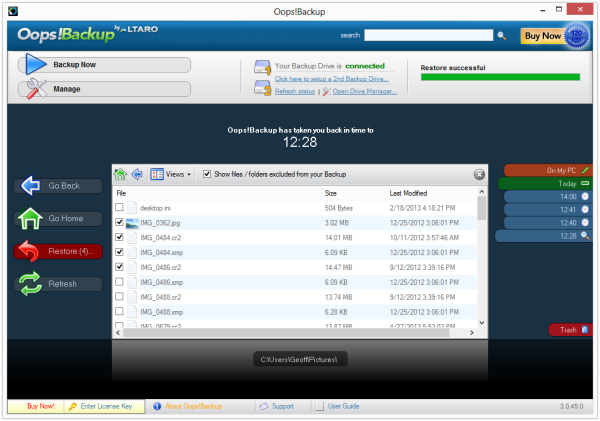This screenshot has height=421, width=600.
Task: Open the Refresh status link
Action: [295, 91]
